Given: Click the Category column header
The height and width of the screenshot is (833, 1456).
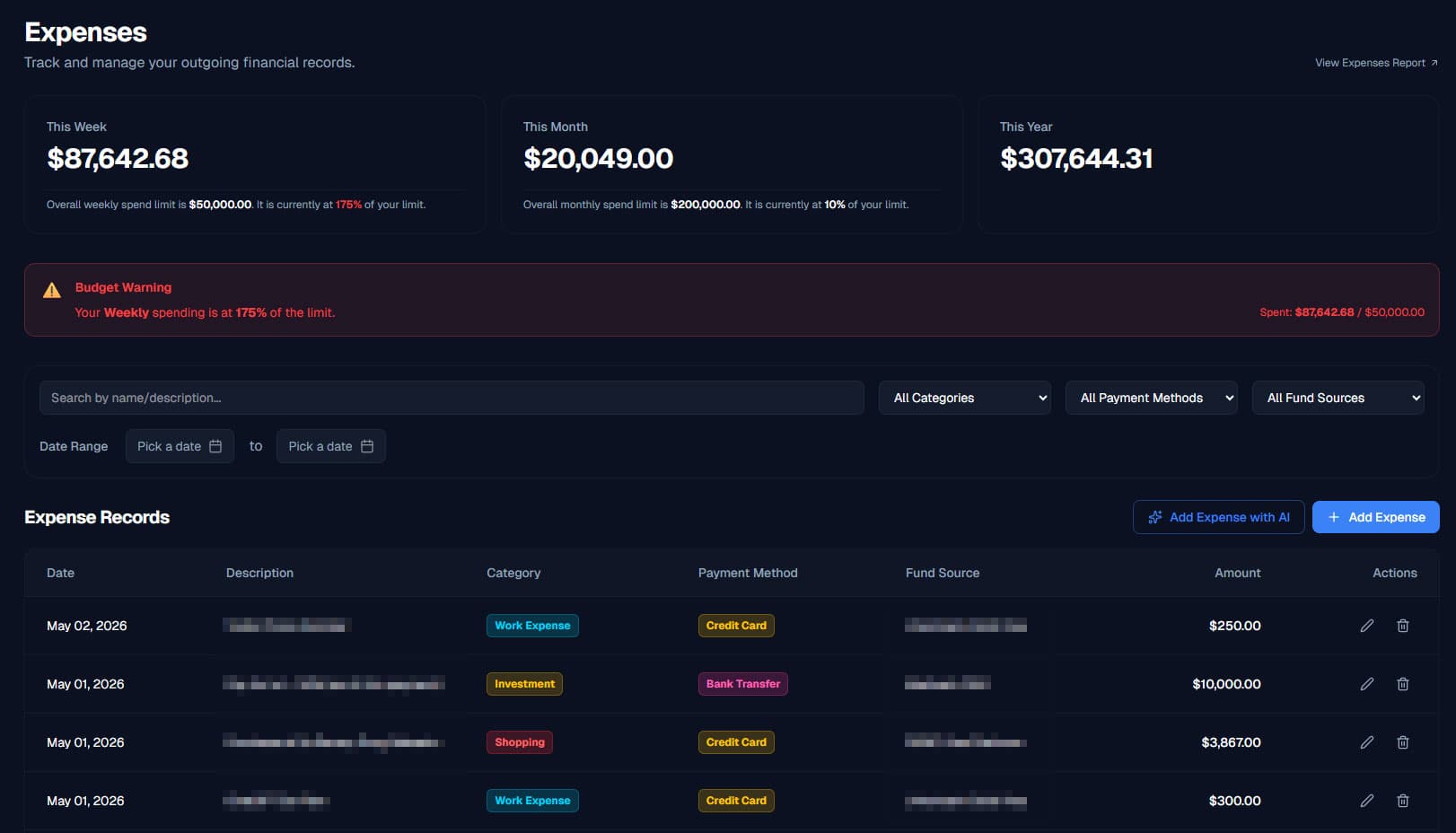Looking at the screenshot, I should [513, 573].
